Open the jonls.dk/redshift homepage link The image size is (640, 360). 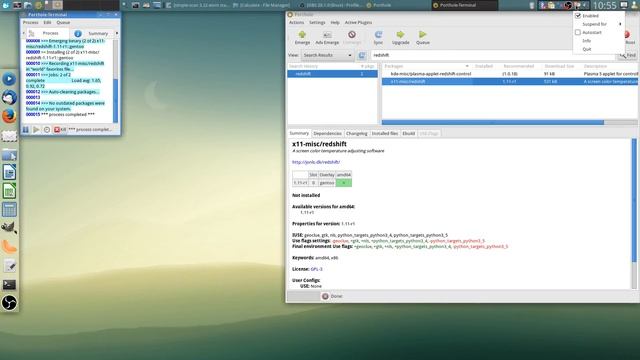coord(316,162)
